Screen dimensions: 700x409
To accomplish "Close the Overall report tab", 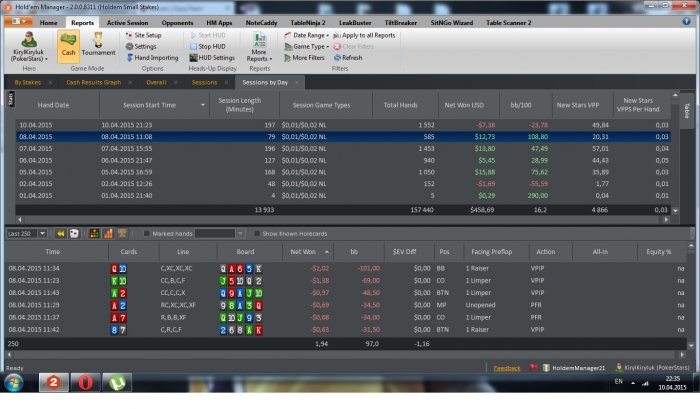I will coord(175,82).
